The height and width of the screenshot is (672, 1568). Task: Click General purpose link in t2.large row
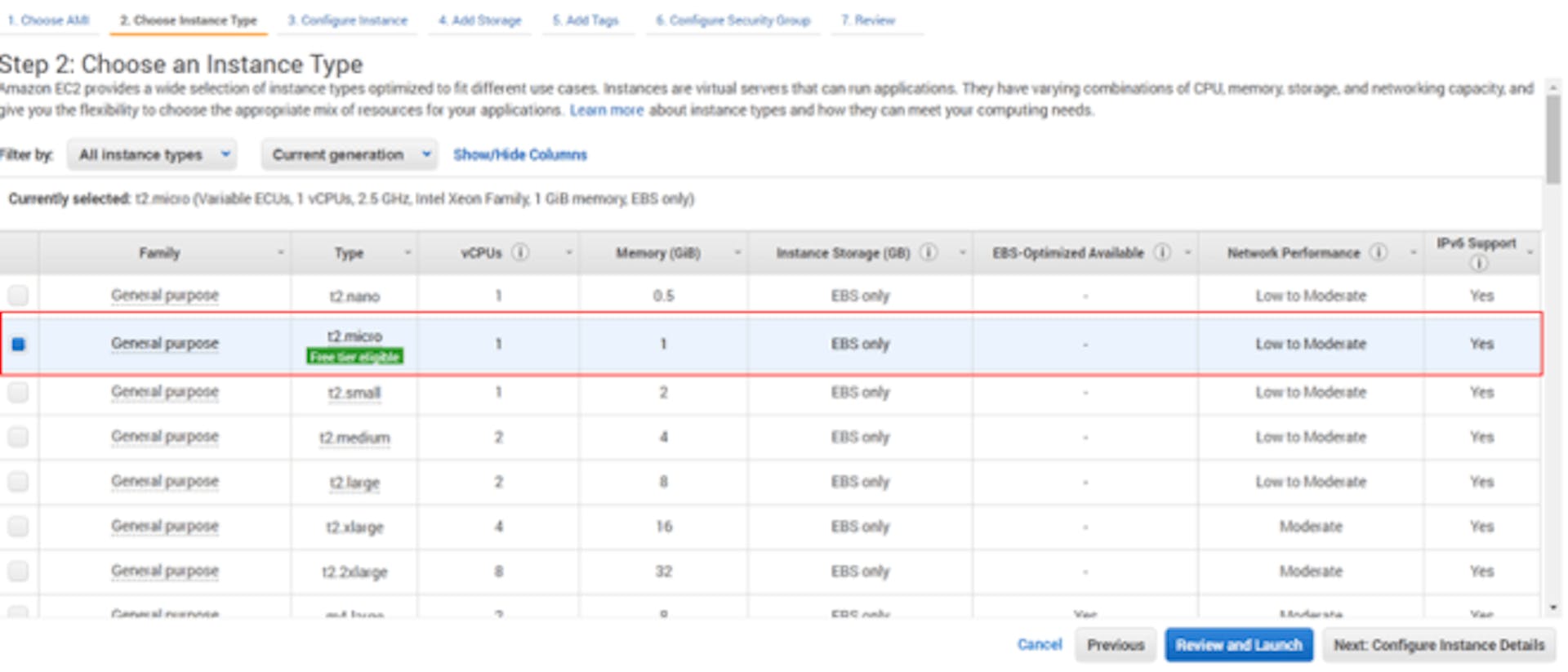[x=165, y=482]
